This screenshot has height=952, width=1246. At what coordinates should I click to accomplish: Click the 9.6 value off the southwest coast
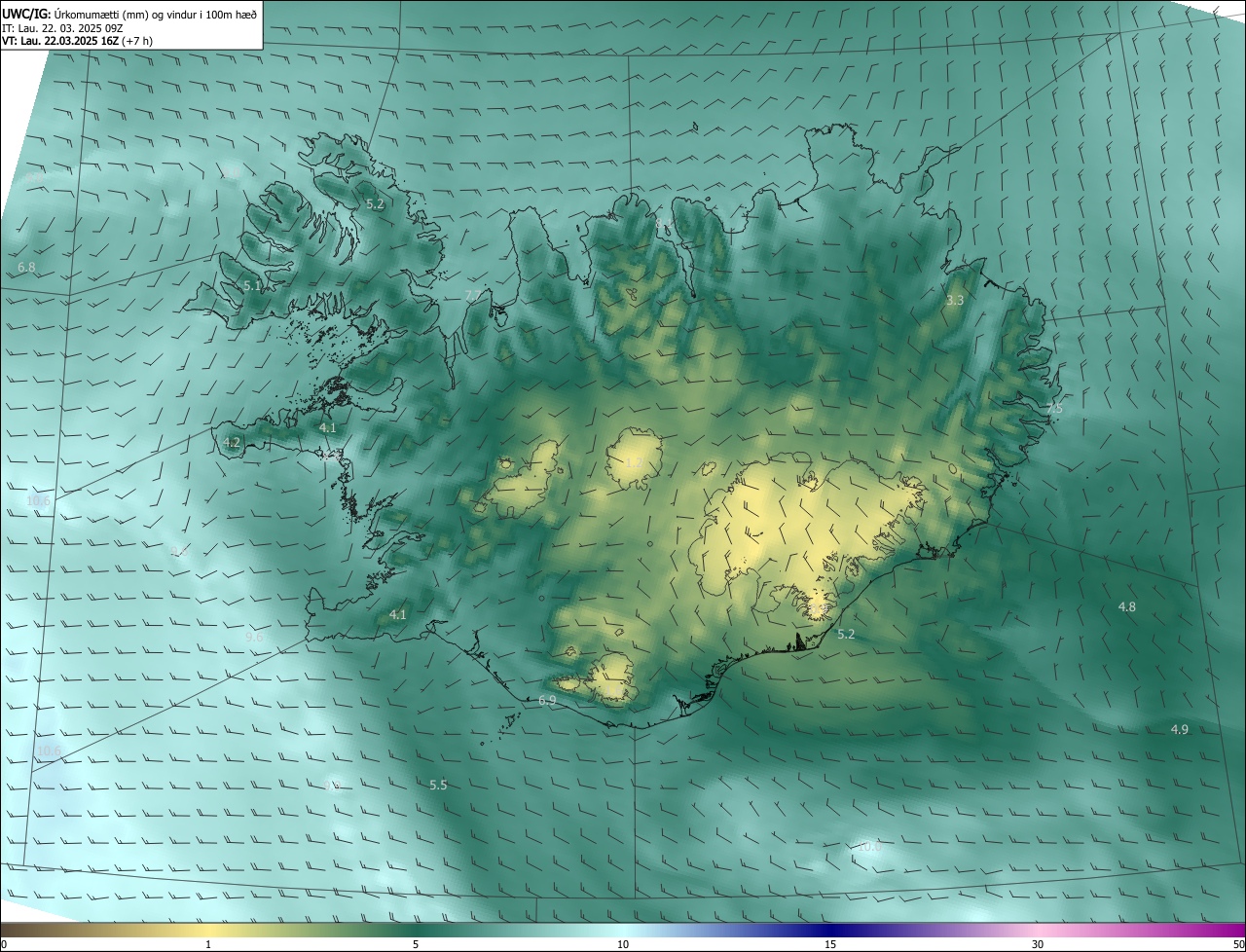coord(255,636)
